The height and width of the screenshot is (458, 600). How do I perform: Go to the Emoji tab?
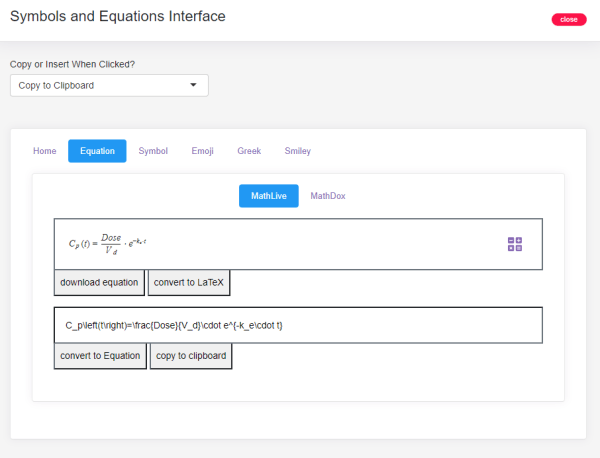tap(202, 151)
